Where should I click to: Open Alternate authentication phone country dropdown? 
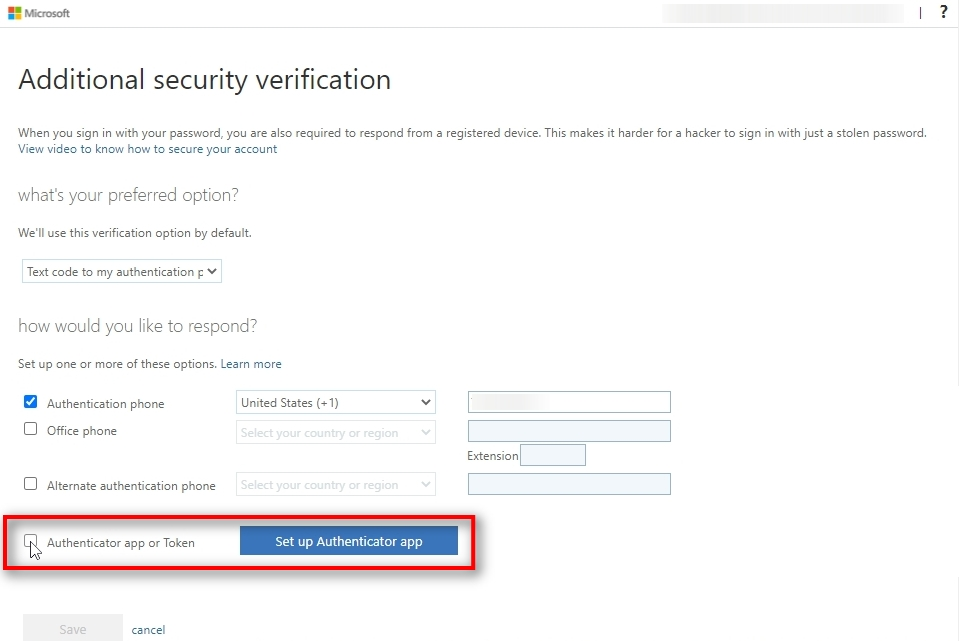[336, 484]
